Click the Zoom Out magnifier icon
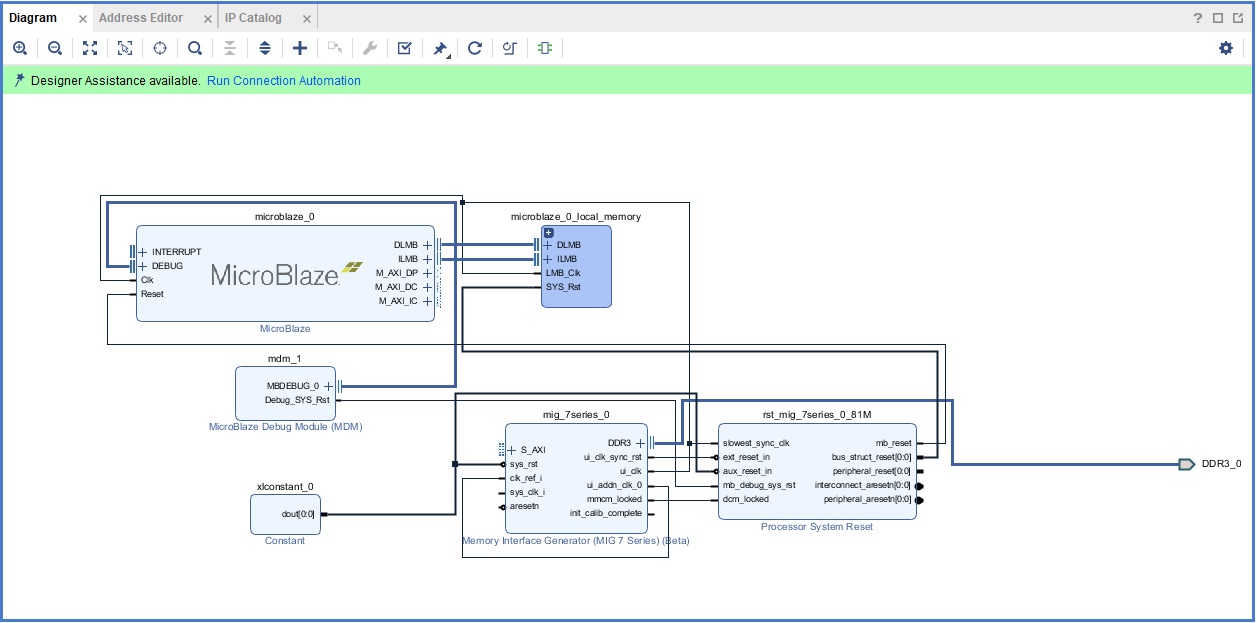This screenshot has height=623, width=1257. click(55, 48)
